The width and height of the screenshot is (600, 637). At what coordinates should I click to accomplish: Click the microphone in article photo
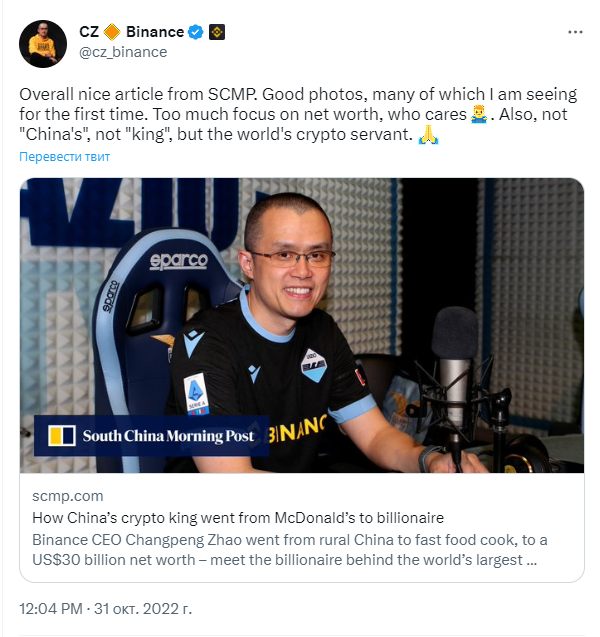455,368
